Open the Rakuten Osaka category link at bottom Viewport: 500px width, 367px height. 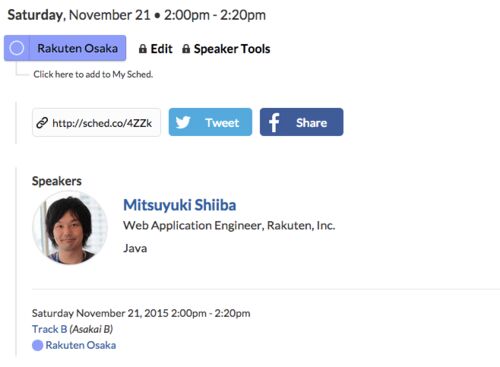pyautogui.click(x=81, y=345)
